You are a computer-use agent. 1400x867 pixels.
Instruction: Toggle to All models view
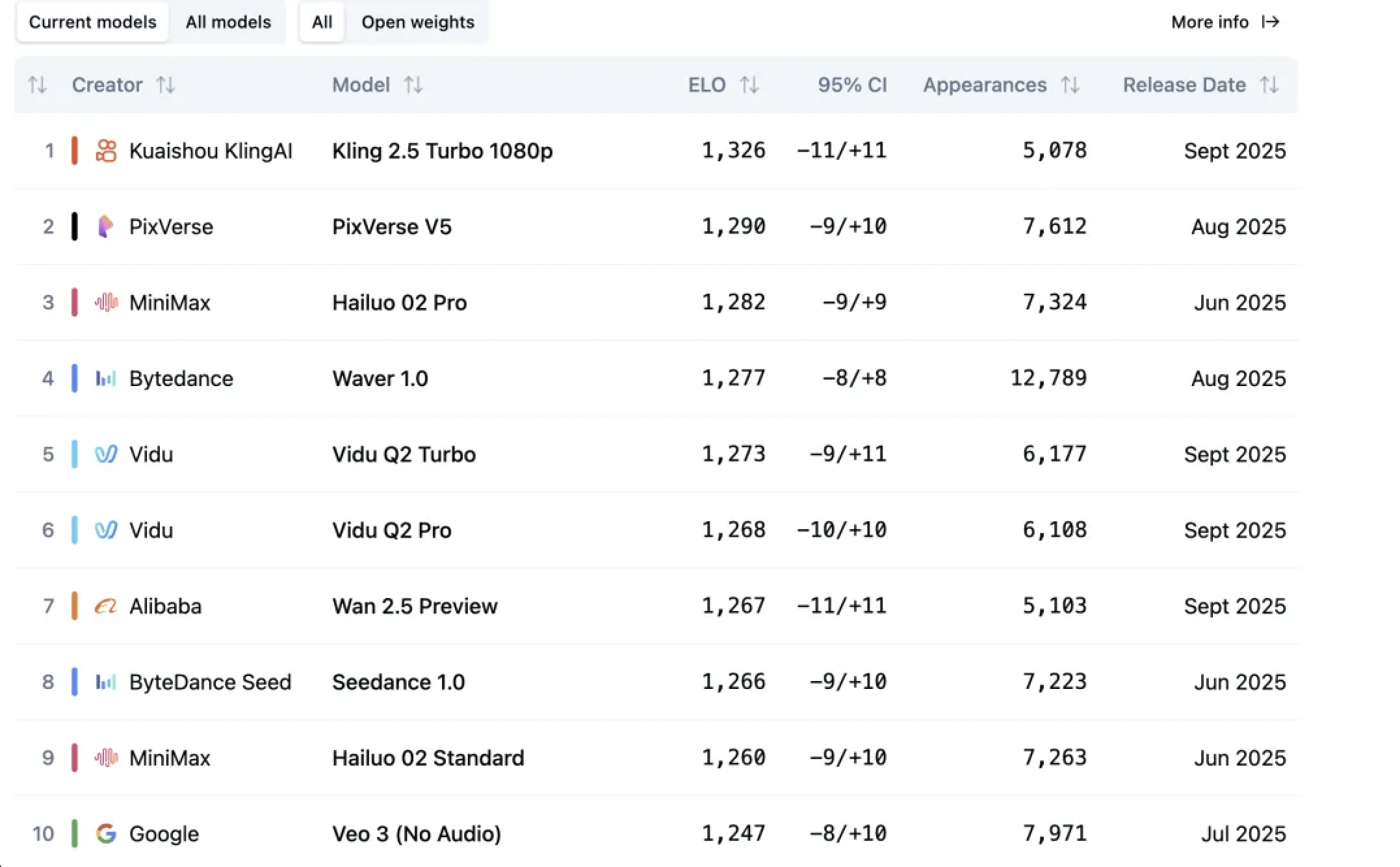click(x=228, y=22)
